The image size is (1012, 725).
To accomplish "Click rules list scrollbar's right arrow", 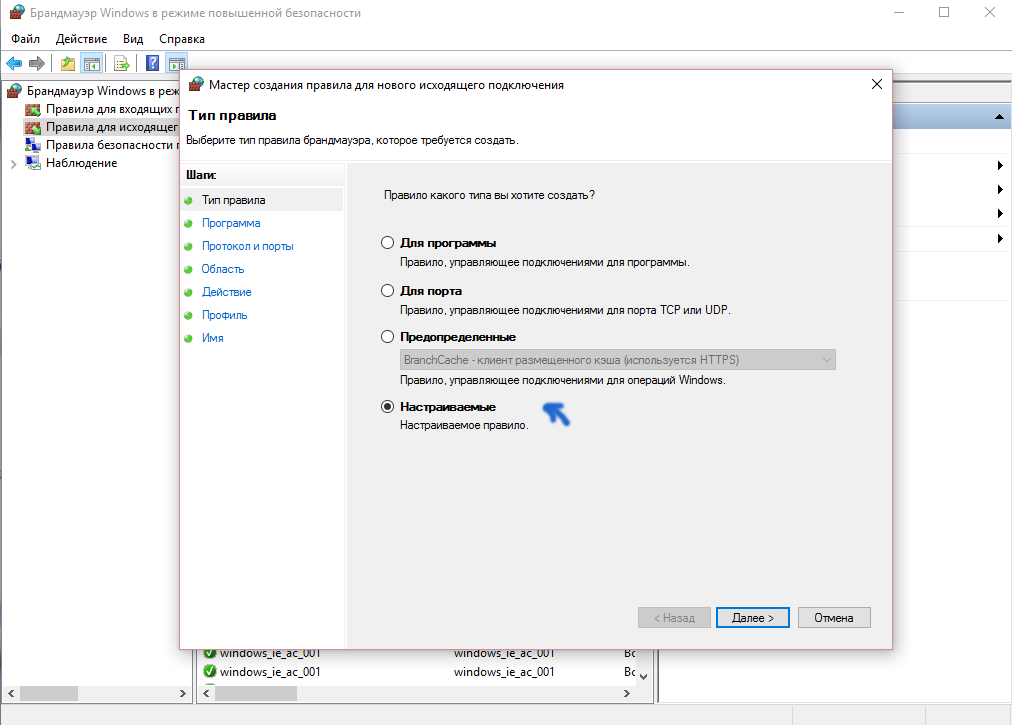I will click(x=627, y=693).
